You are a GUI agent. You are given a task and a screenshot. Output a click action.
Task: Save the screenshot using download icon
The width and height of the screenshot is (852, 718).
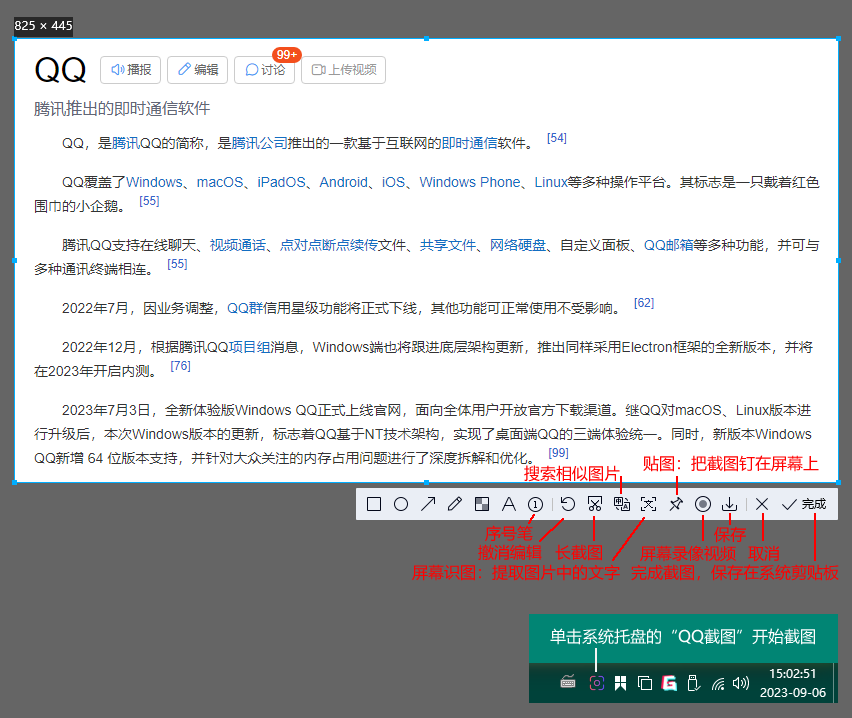point(730,504)
